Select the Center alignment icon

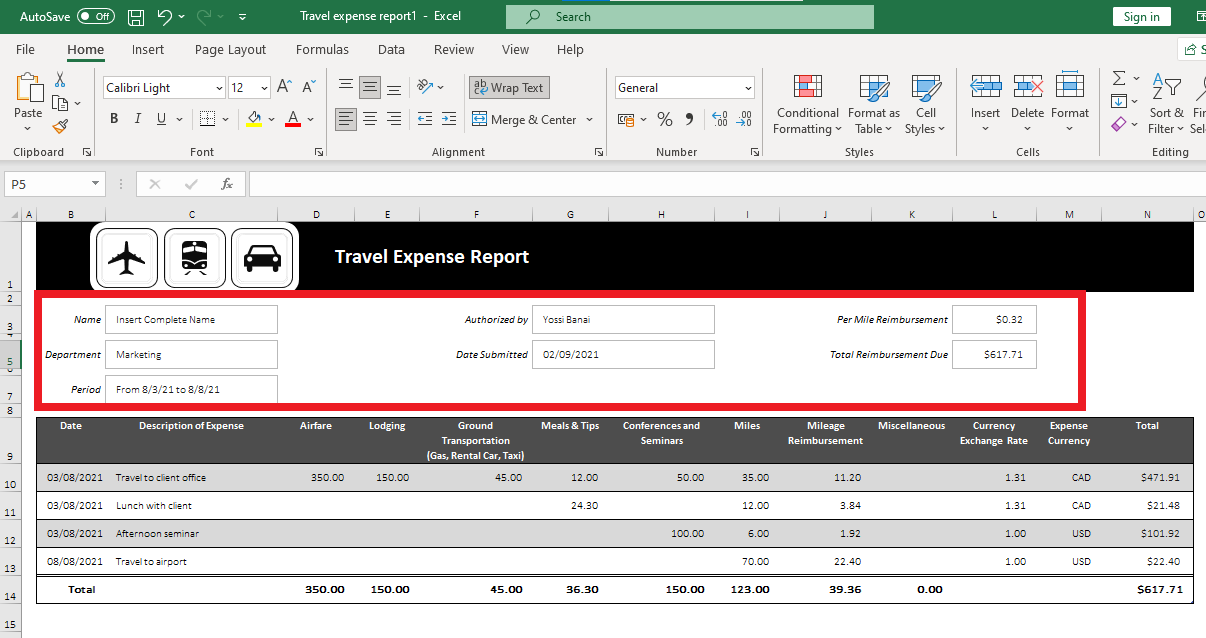click(369, 119)
